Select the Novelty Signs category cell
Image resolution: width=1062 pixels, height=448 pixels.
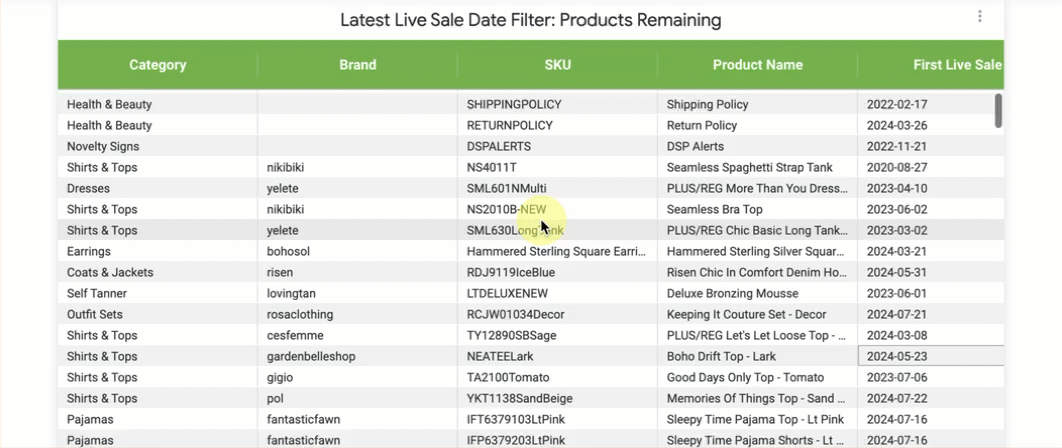[x=158, y=146]
